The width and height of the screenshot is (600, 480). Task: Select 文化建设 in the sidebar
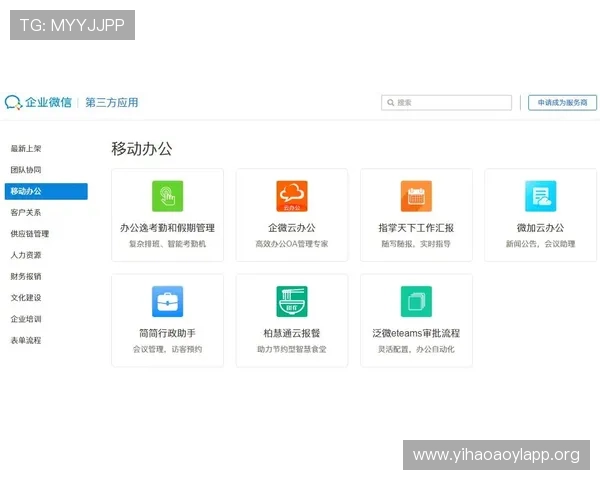coord(26,297)
